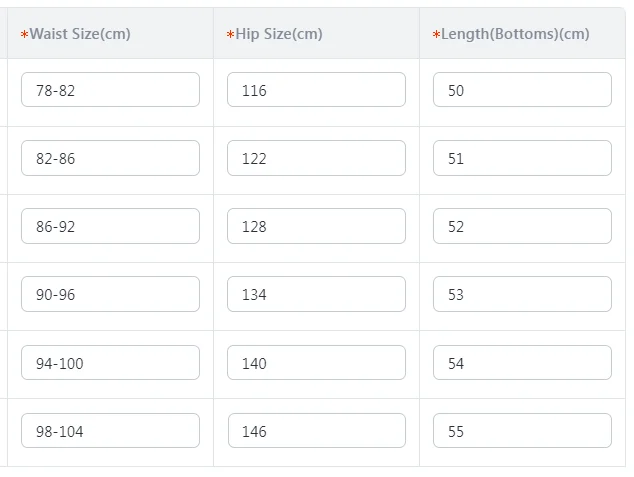Viewport: 634px width, 477px height.
Task: Focus the Hip Size input with 122
Action: (316, 158)
